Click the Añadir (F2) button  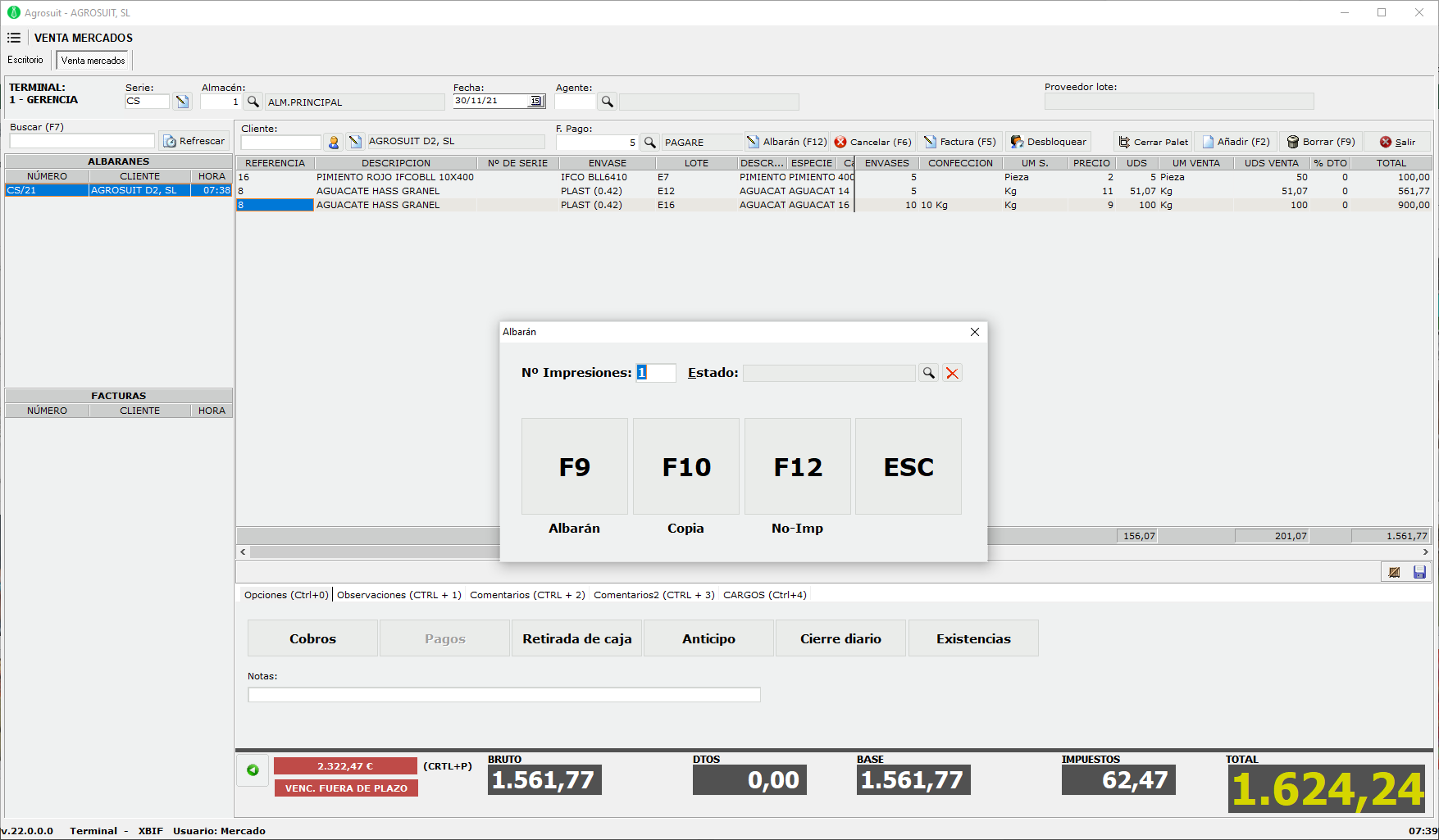(1236, 142)
